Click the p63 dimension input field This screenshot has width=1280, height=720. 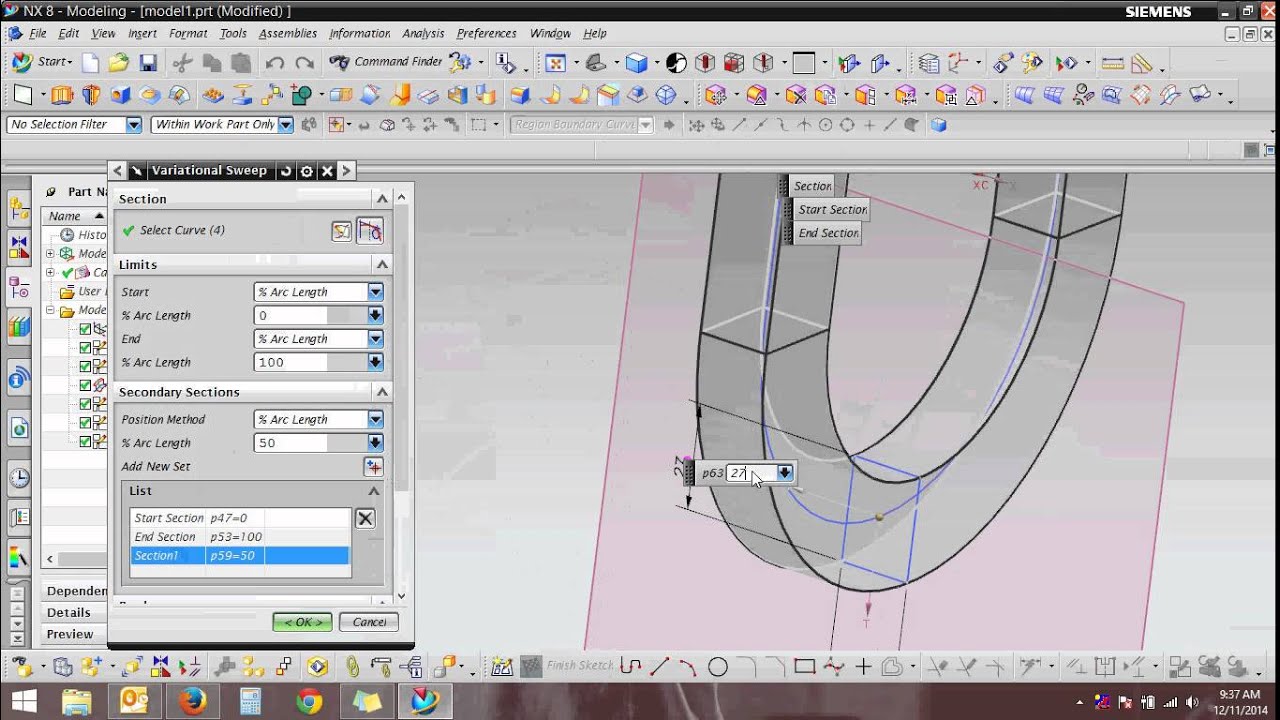coord(751,473)
